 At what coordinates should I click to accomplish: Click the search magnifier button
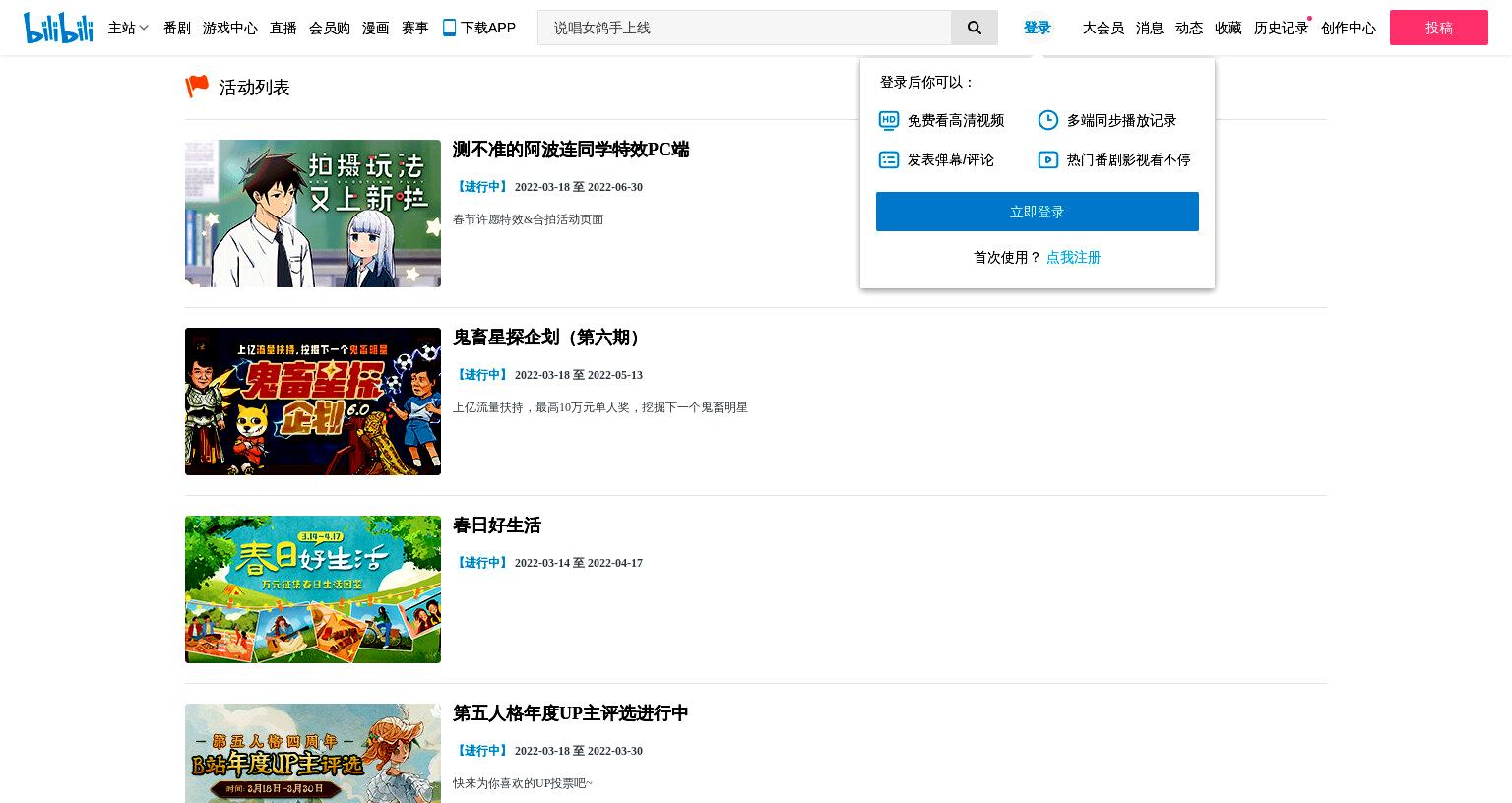(975, 28)
